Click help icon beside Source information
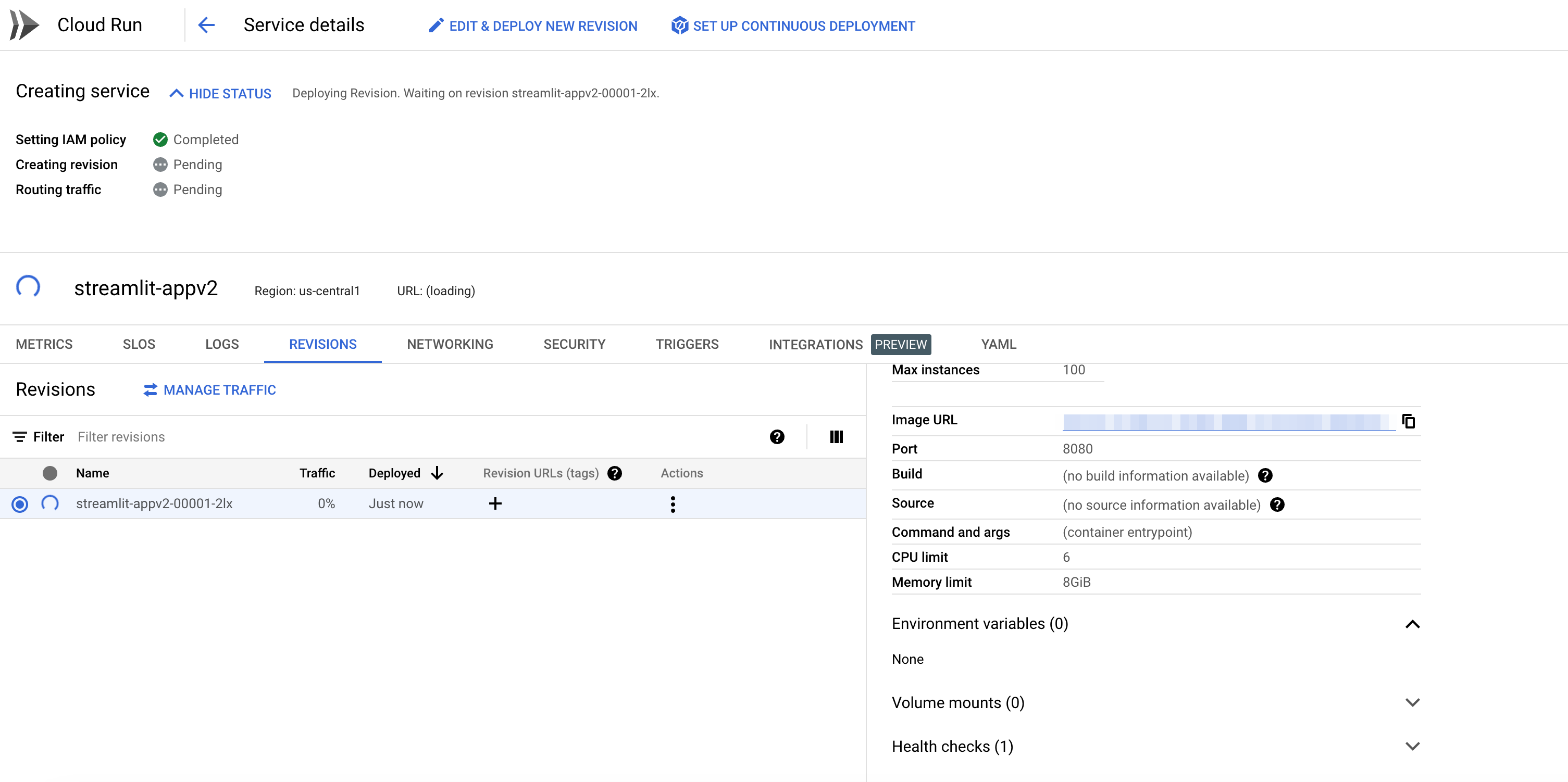The width and height of the screenshot is (1568, 782). point(1277,504)
